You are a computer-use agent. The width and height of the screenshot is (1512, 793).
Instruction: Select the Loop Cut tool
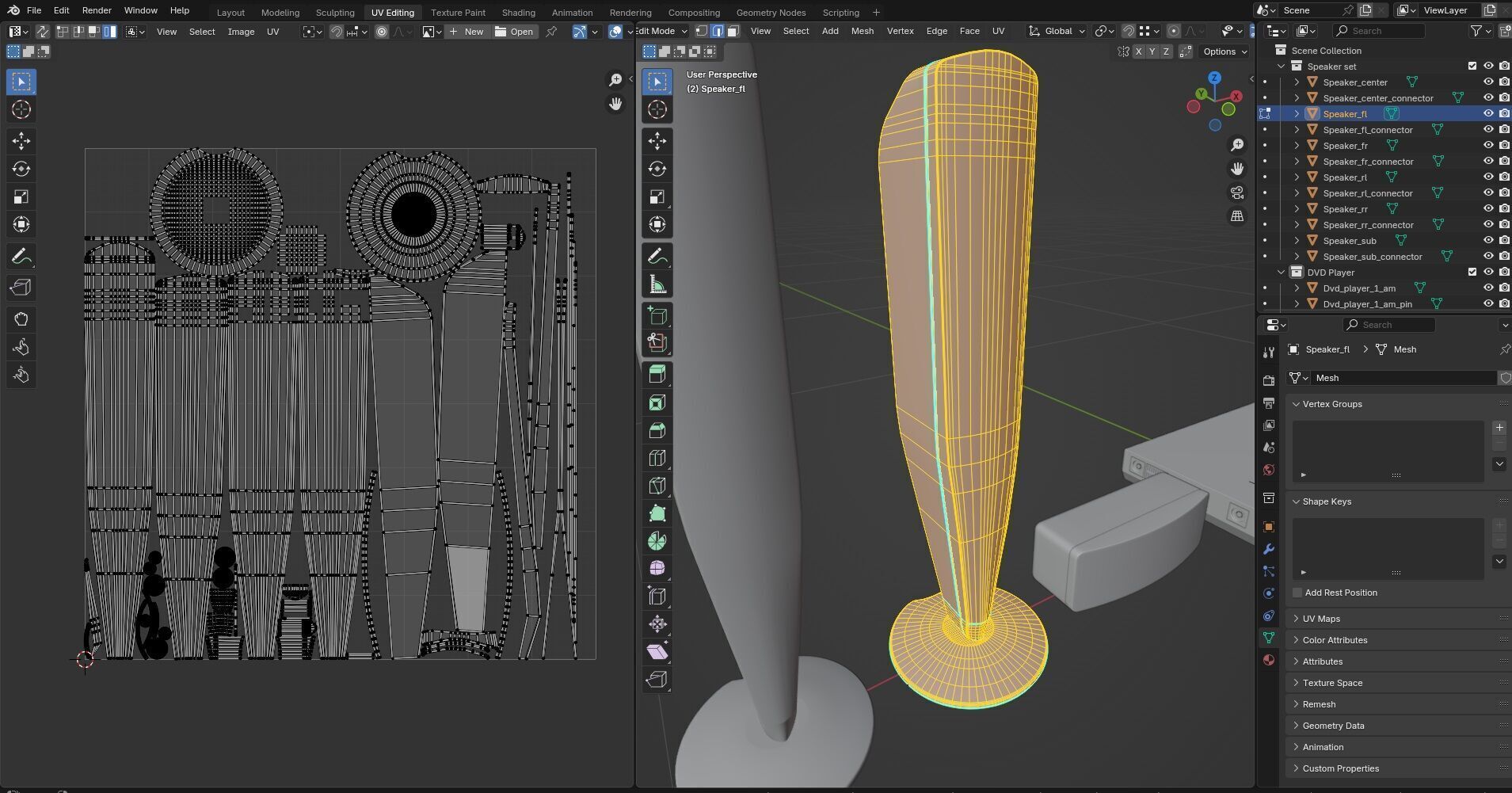pyautogui.click(x=657, y=458)
